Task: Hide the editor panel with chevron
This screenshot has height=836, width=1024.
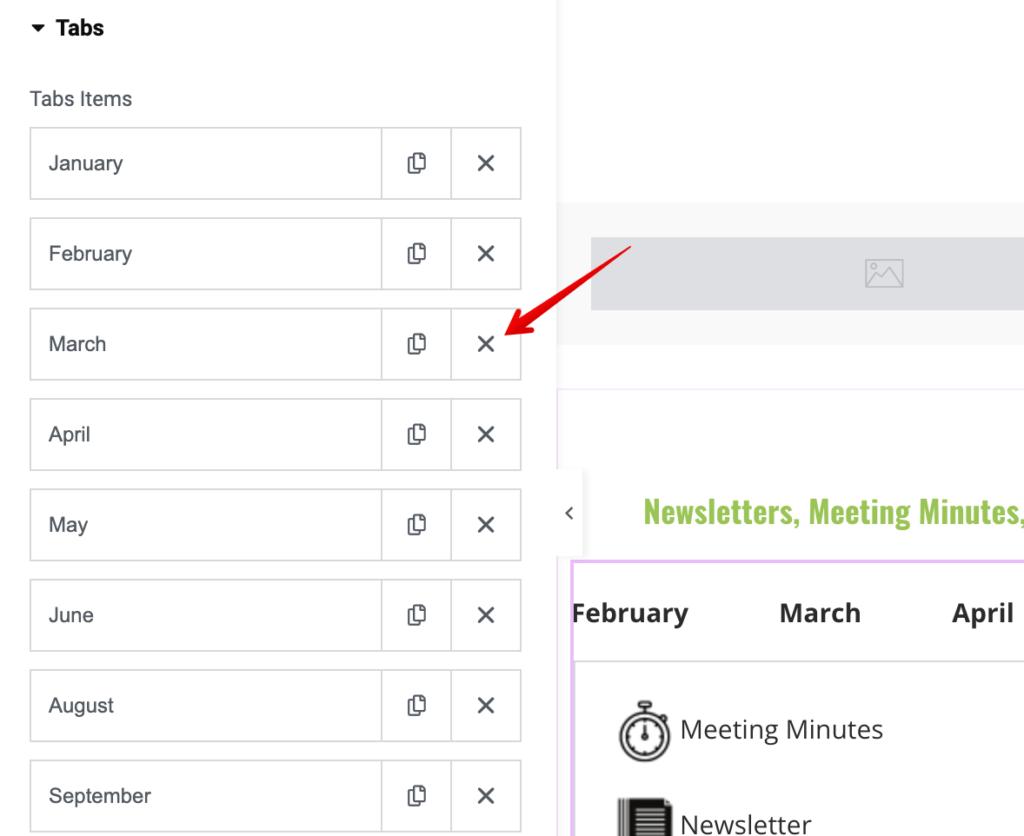Action: 569,513
